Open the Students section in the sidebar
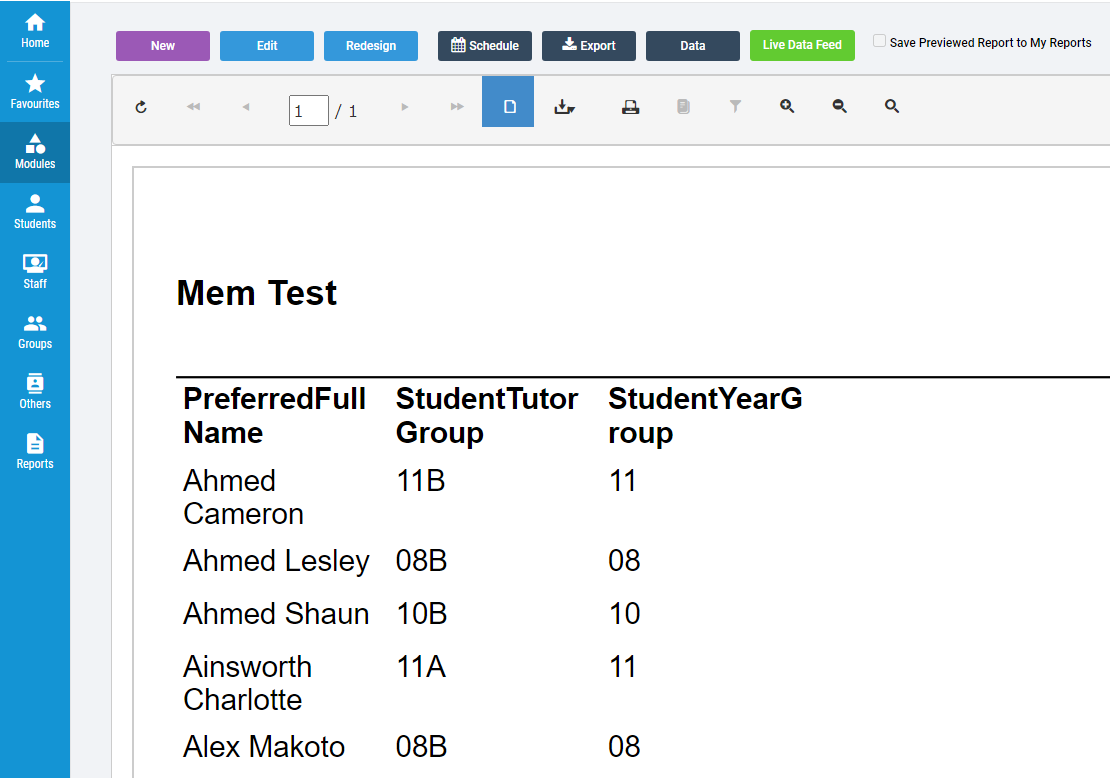The width and height of the screenshot is (1110, 778). point(35,212)
